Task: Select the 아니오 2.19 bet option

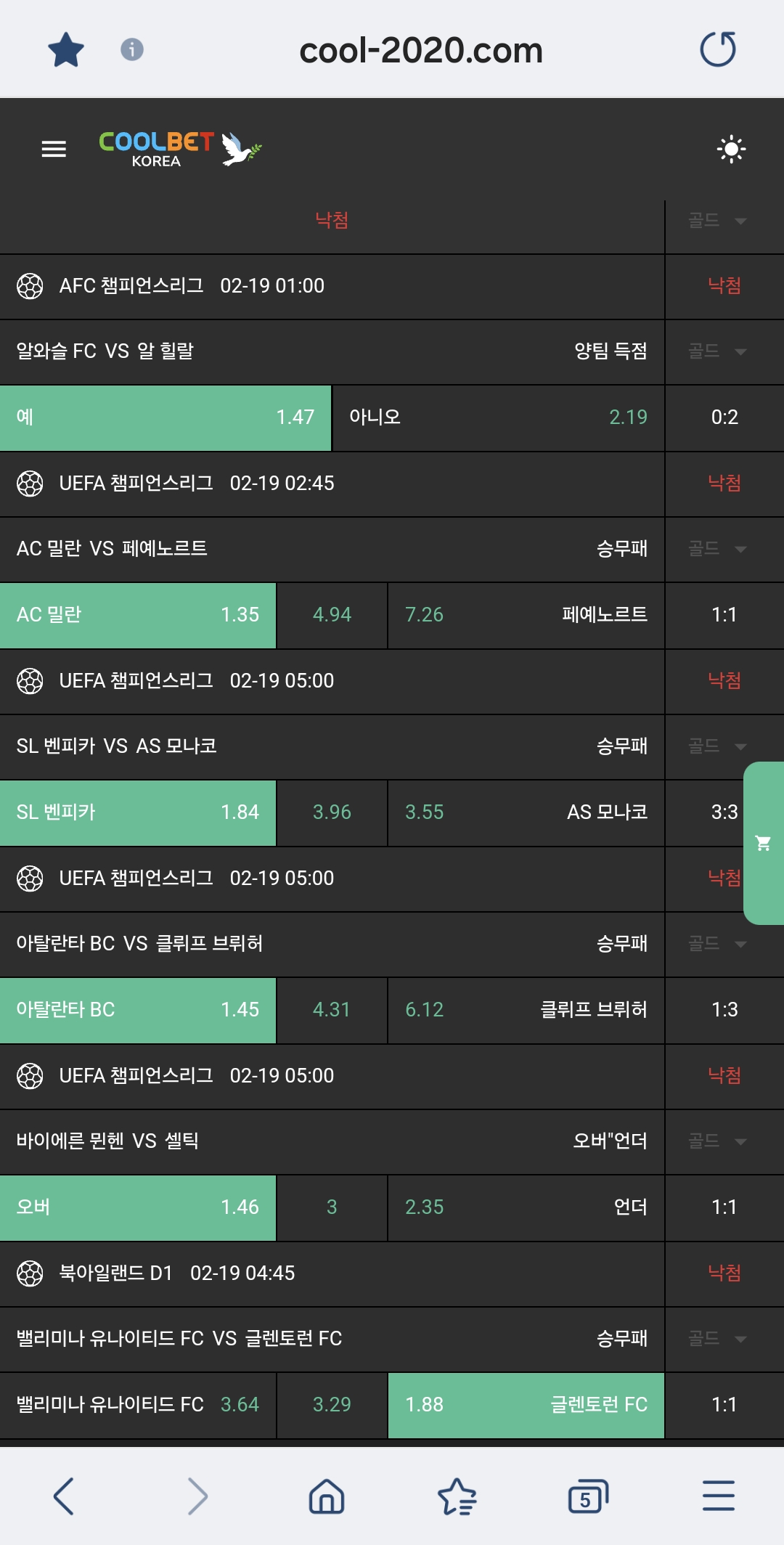Action: 498,417
